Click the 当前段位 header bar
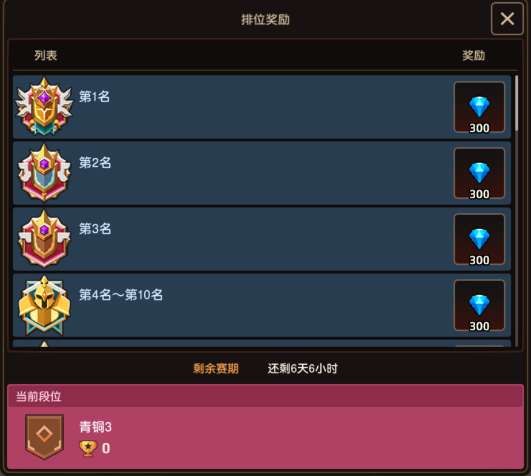 tap(266, 396)
